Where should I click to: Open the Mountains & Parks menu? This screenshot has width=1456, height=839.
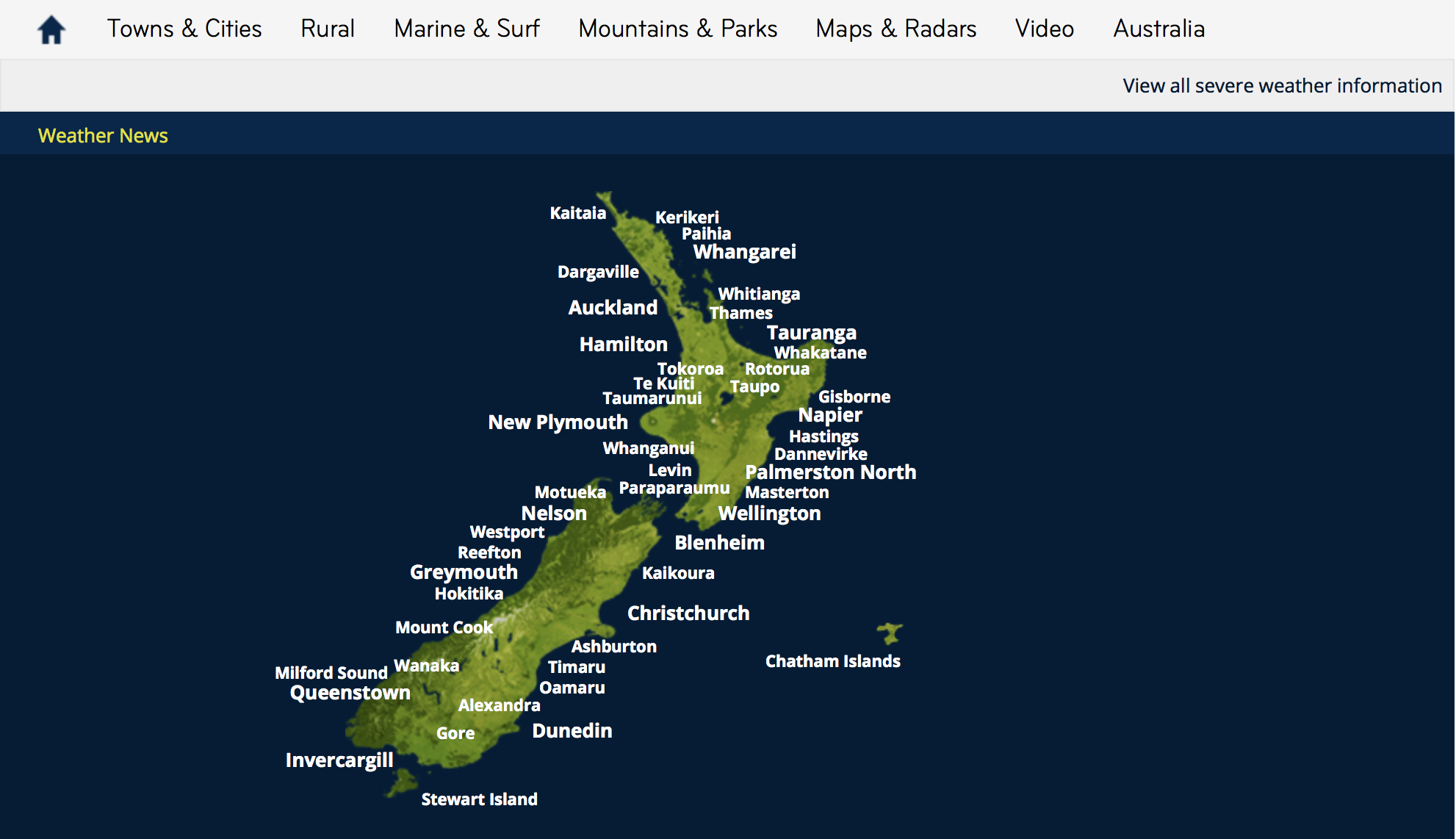677,29
